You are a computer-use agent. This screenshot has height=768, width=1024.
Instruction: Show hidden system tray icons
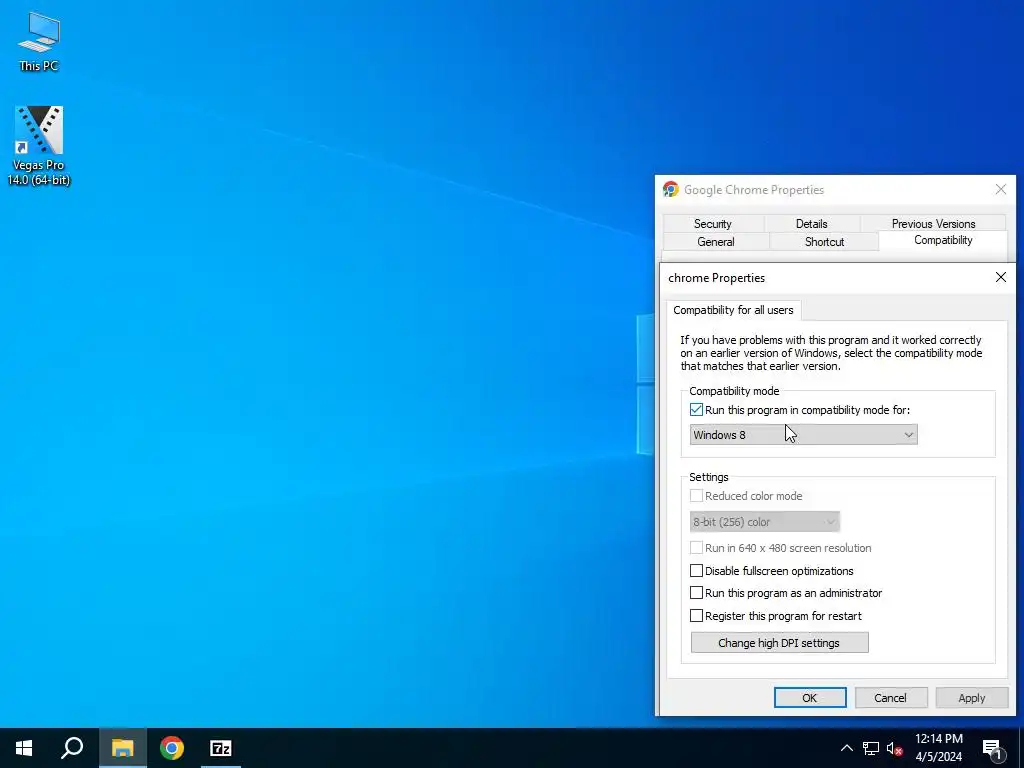click(846, 748)
